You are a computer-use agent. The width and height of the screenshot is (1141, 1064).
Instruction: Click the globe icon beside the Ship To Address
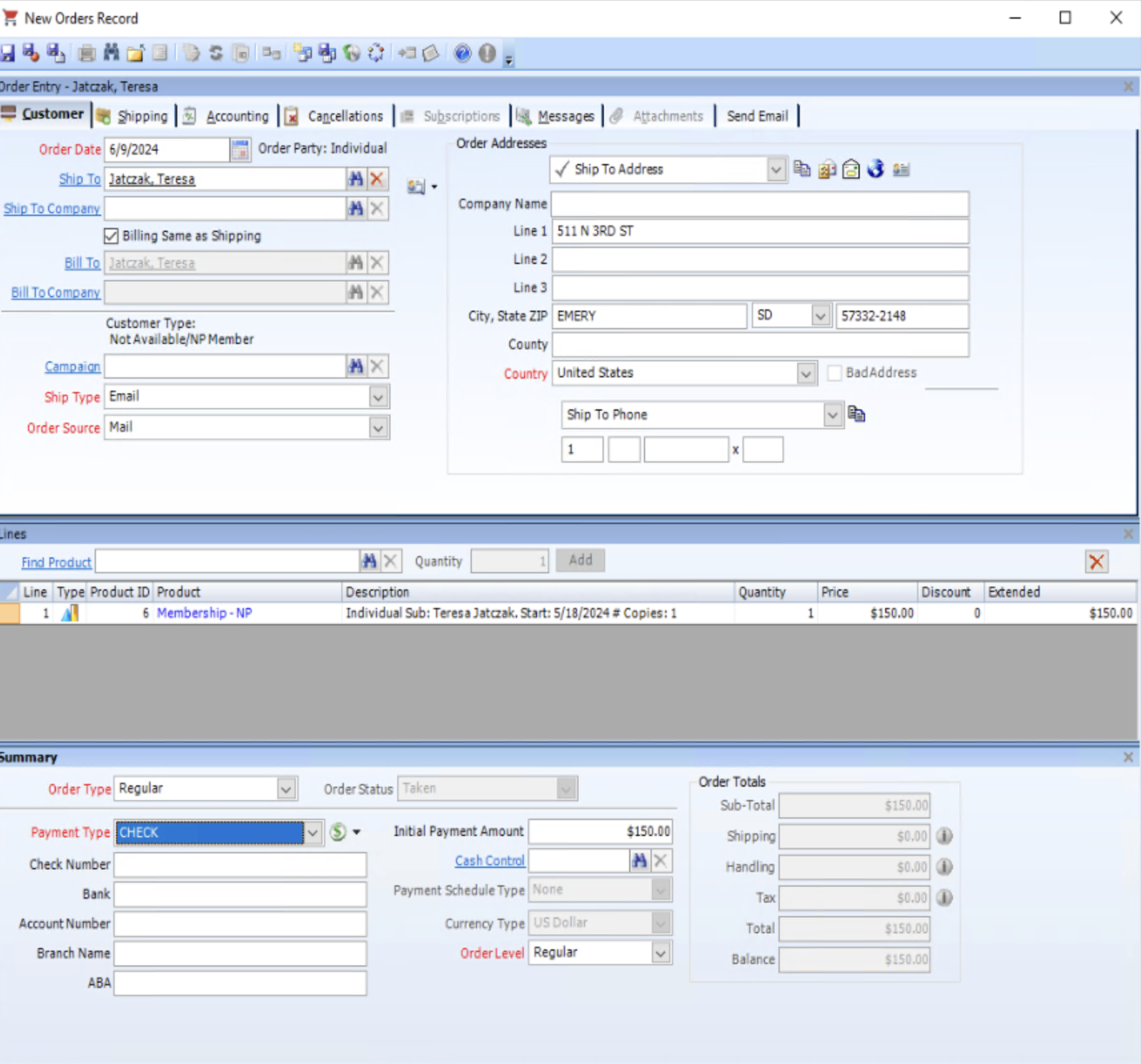[x=876, y=169]
